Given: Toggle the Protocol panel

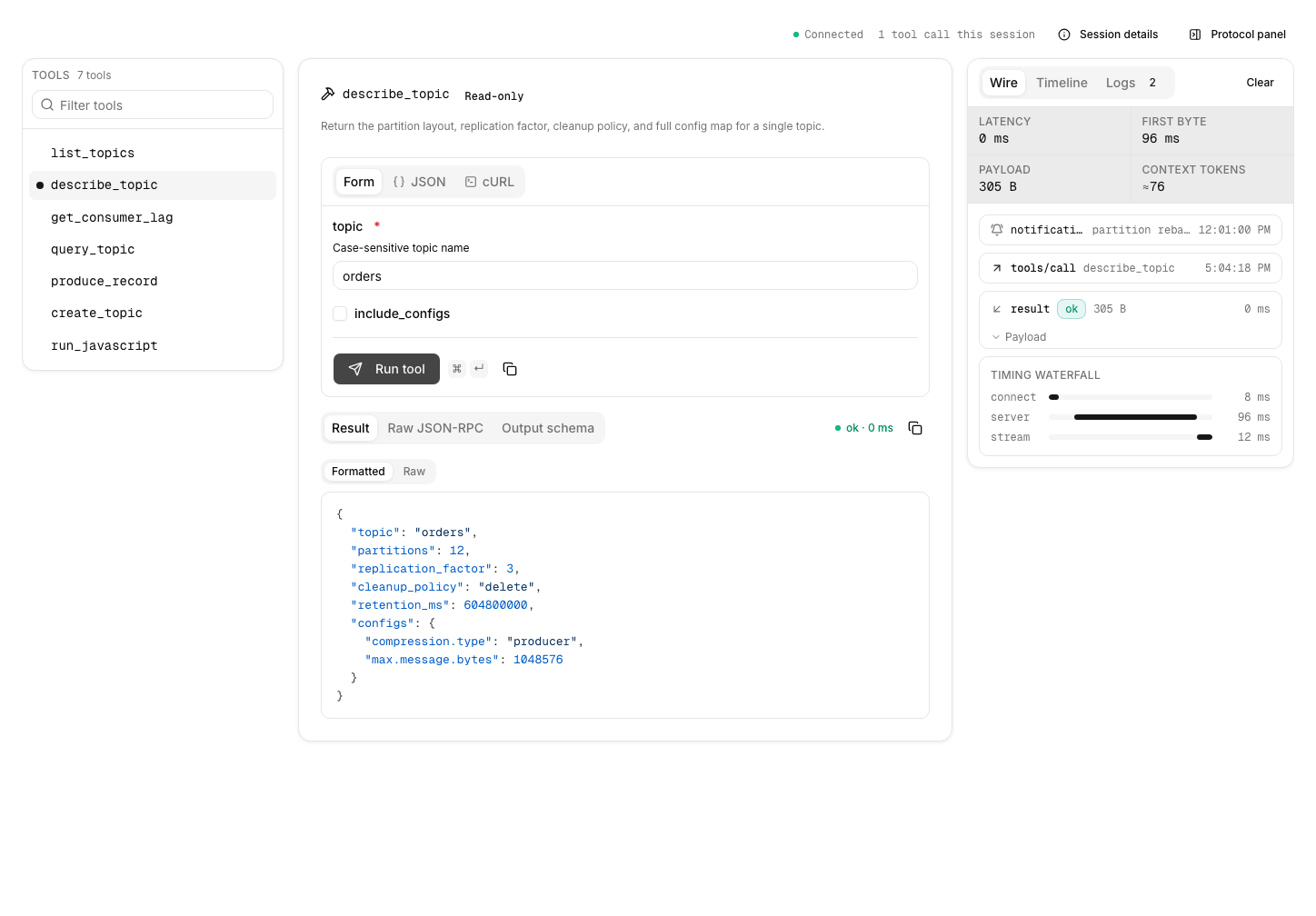Looking at the screenshot, I should pyautogui.click(x=1238, y=35).
